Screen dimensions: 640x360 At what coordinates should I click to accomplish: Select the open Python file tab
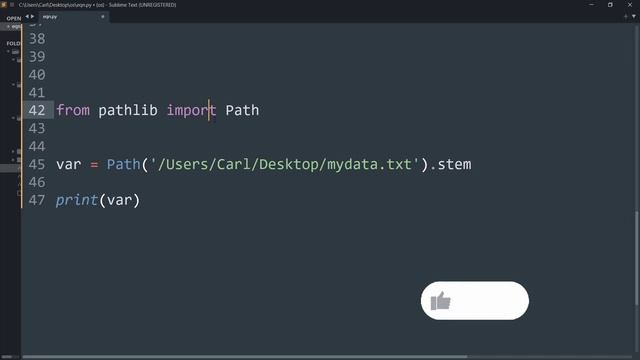coord(73,17)
